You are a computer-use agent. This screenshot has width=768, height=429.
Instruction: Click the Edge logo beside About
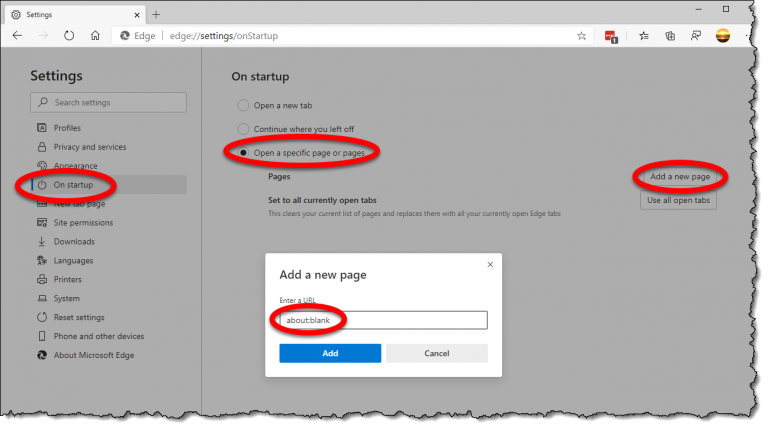42,355
